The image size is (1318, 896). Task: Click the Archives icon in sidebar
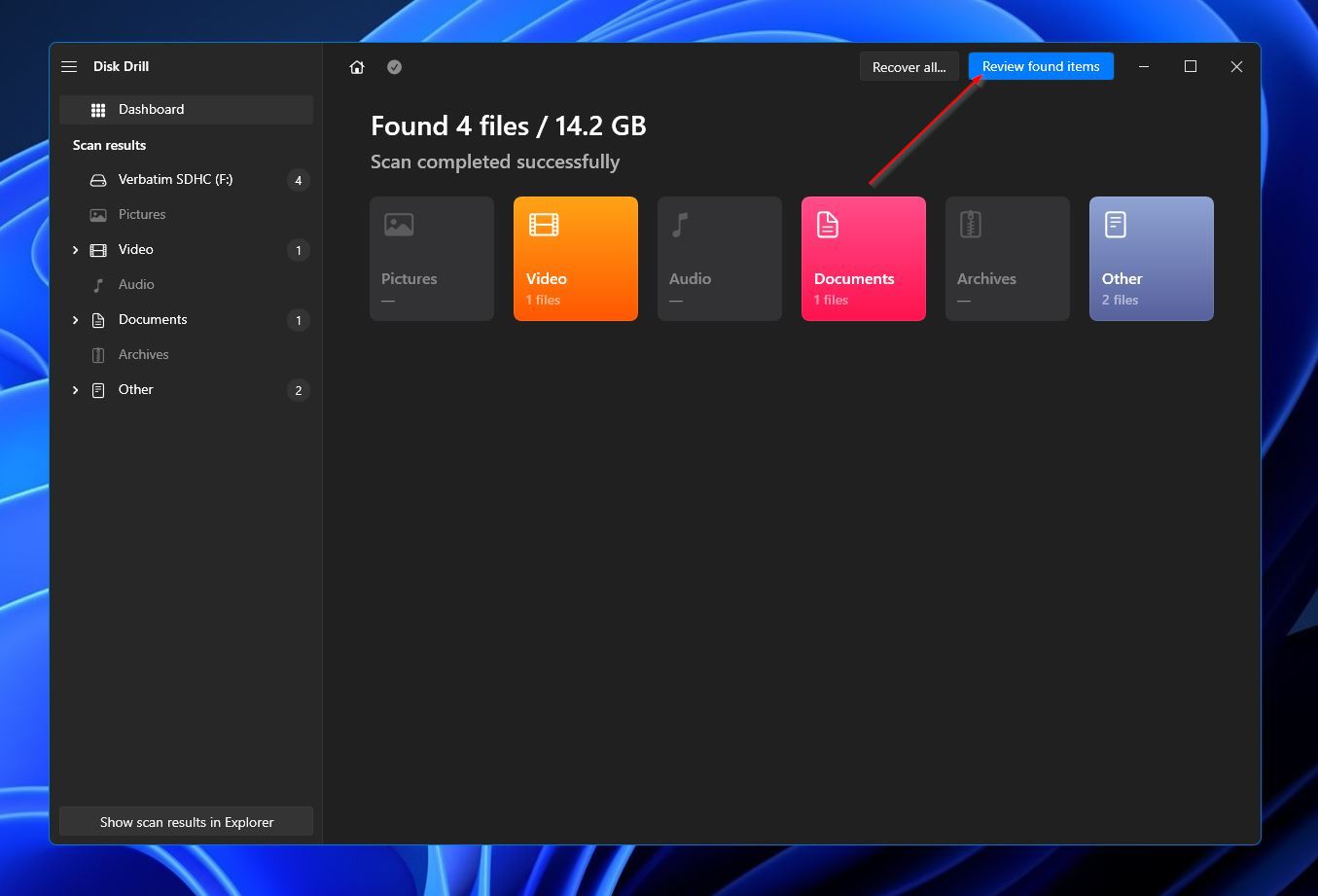click(98, 355)
